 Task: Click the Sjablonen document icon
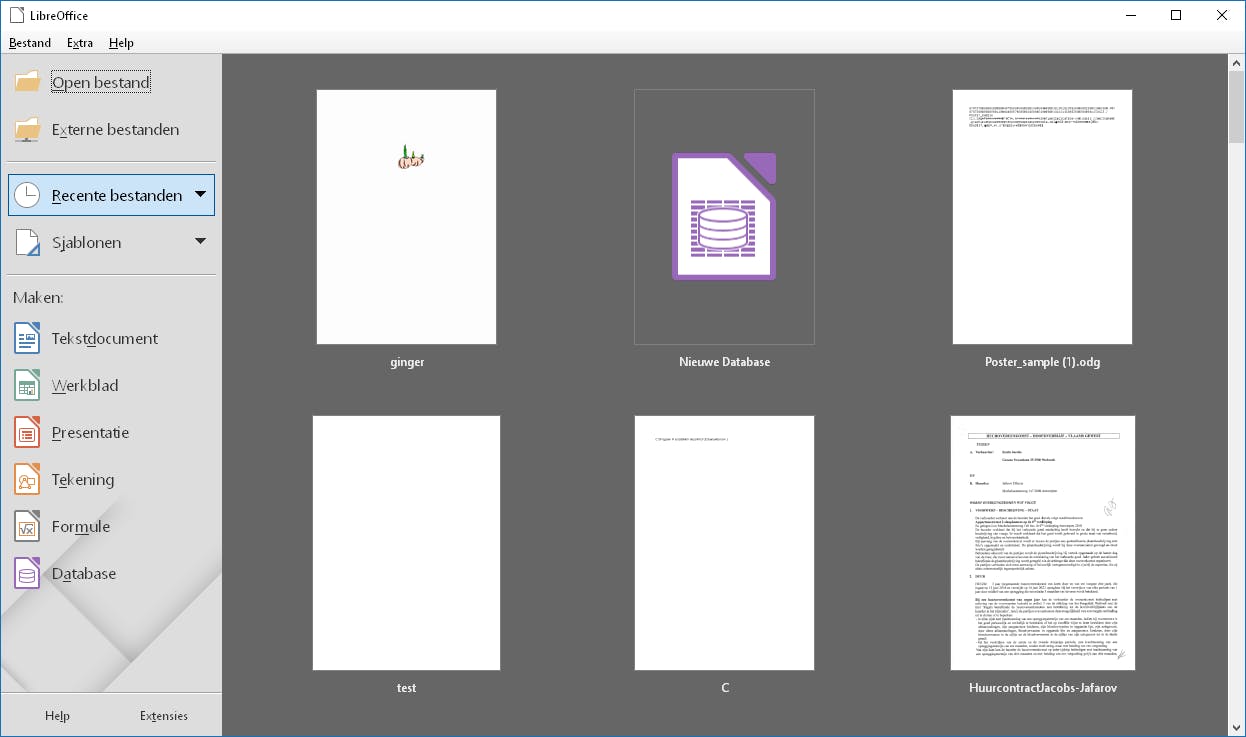tap(27, 242)
